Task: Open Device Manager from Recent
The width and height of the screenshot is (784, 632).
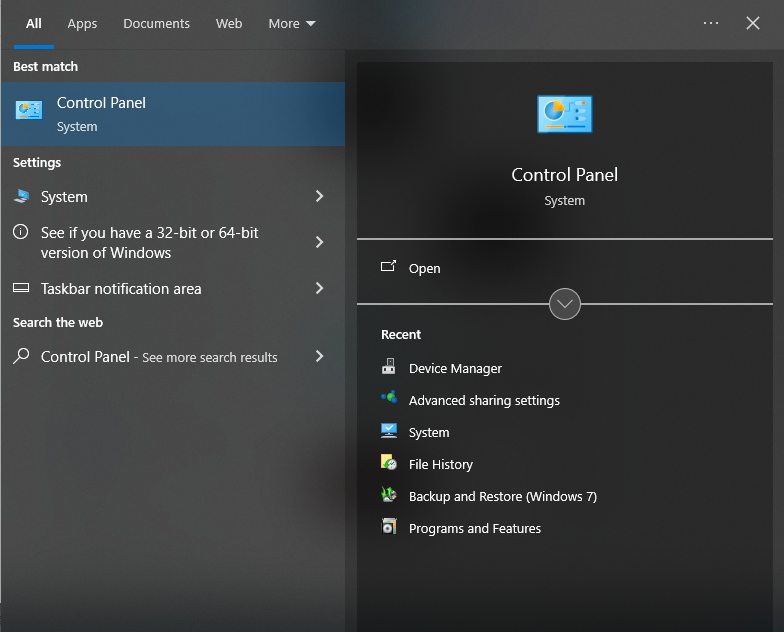Action: click(455, 368)
